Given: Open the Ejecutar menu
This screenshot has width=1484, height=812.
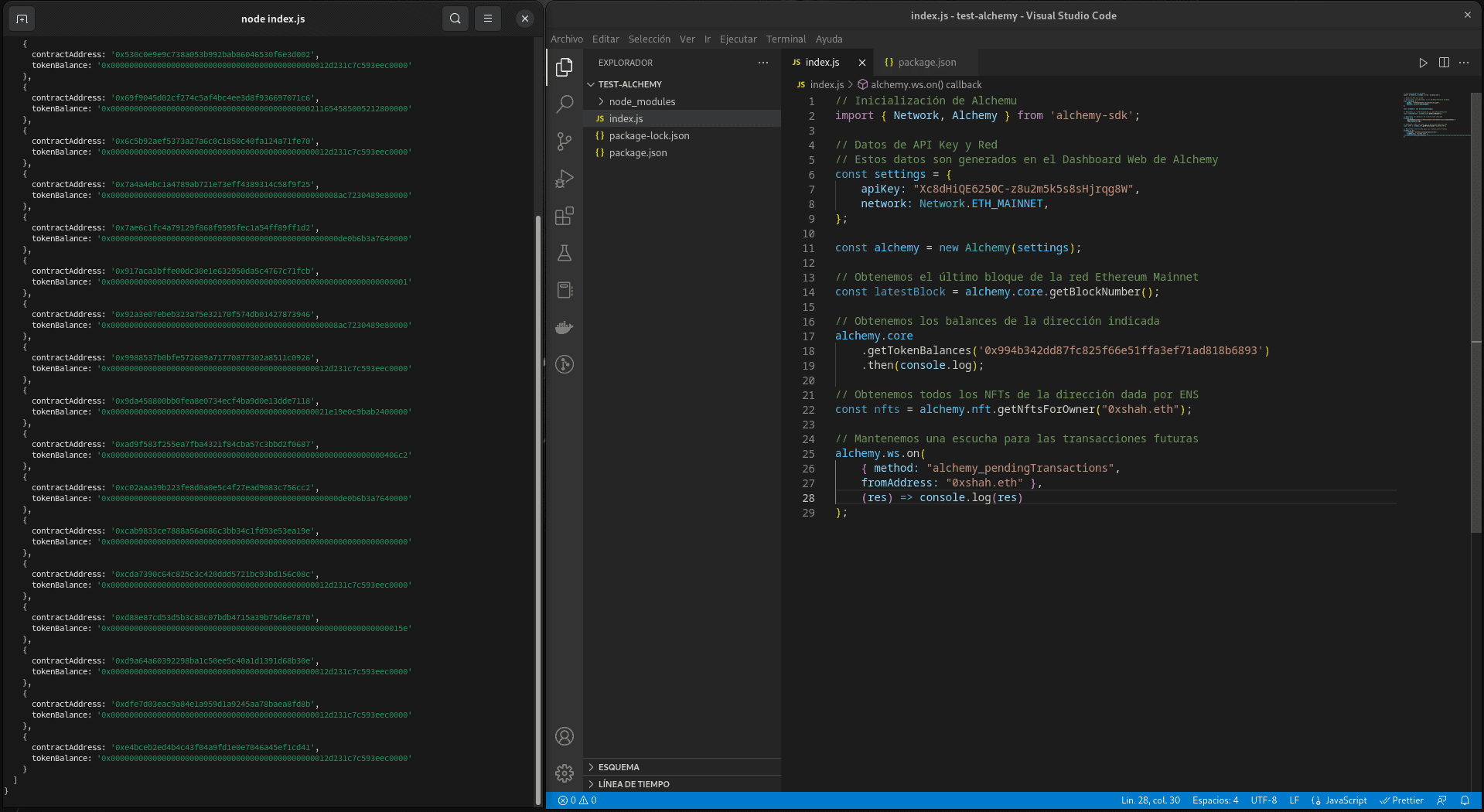Looking at the screenshot, I should (739, 39).
